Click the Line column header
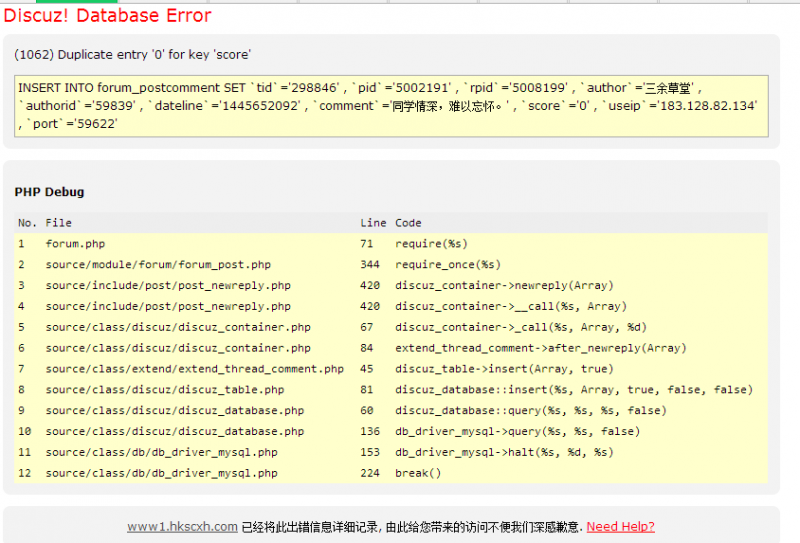 373,223
